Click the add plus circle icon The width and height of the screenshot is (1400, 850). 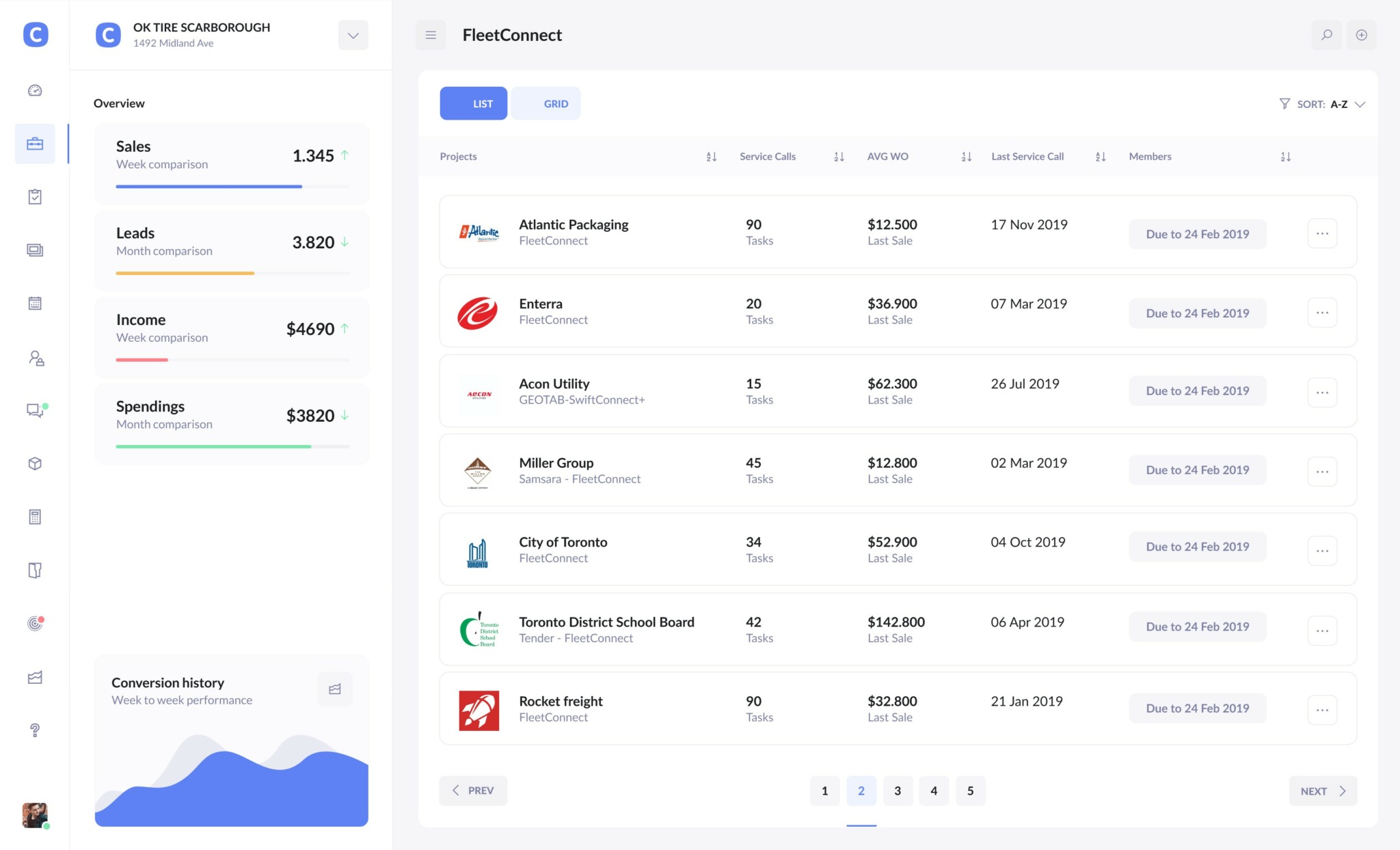[1361, 35]
